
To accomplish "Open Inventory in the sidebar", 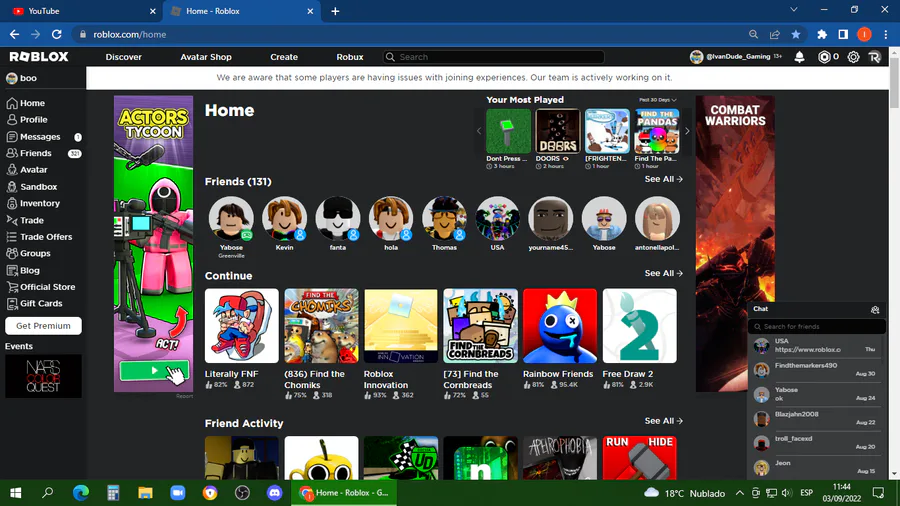I will (x=33, y=203).
